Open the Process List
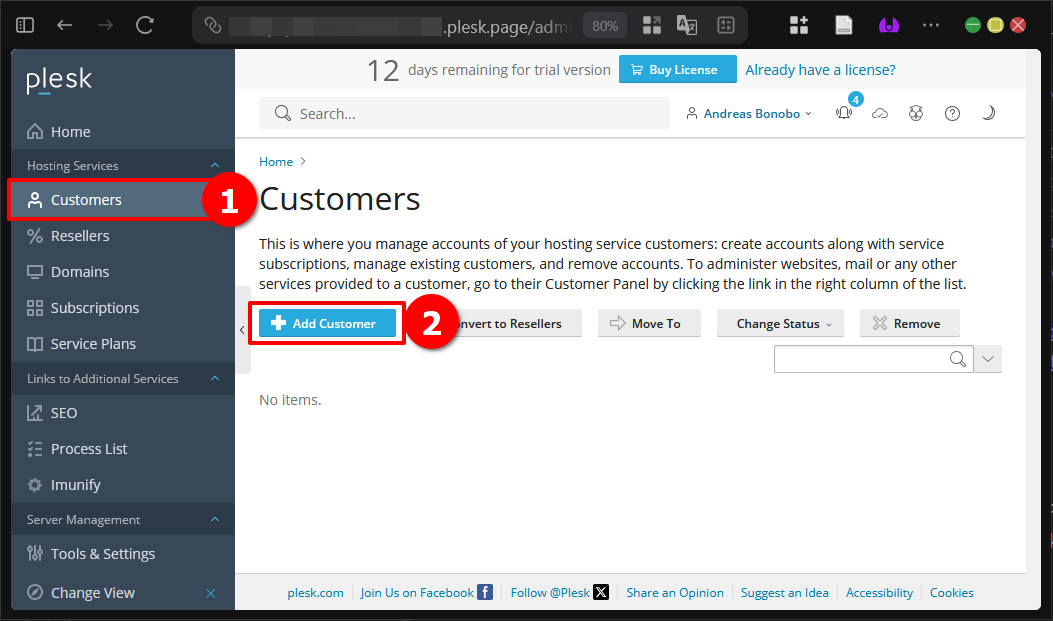The width and height of the screenshot is (1053, 621). click(87, 448)
